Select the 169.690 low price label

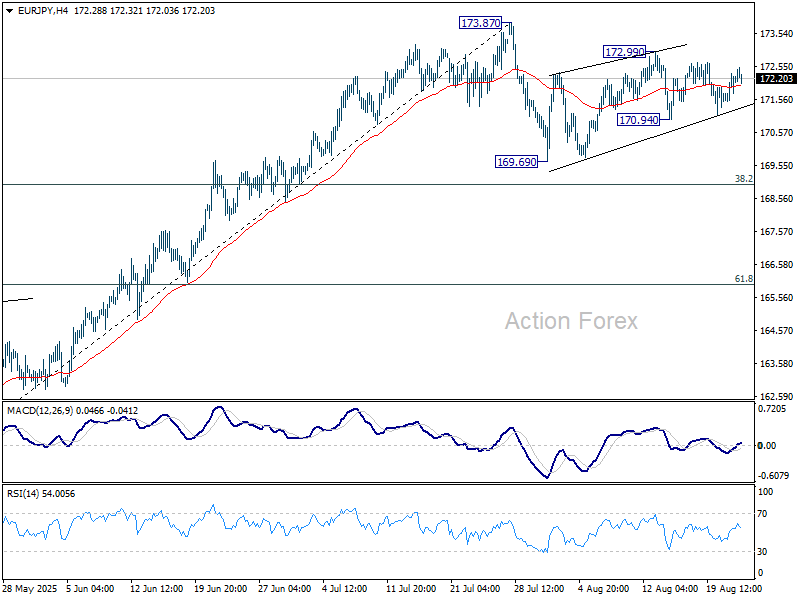[518, 160]
